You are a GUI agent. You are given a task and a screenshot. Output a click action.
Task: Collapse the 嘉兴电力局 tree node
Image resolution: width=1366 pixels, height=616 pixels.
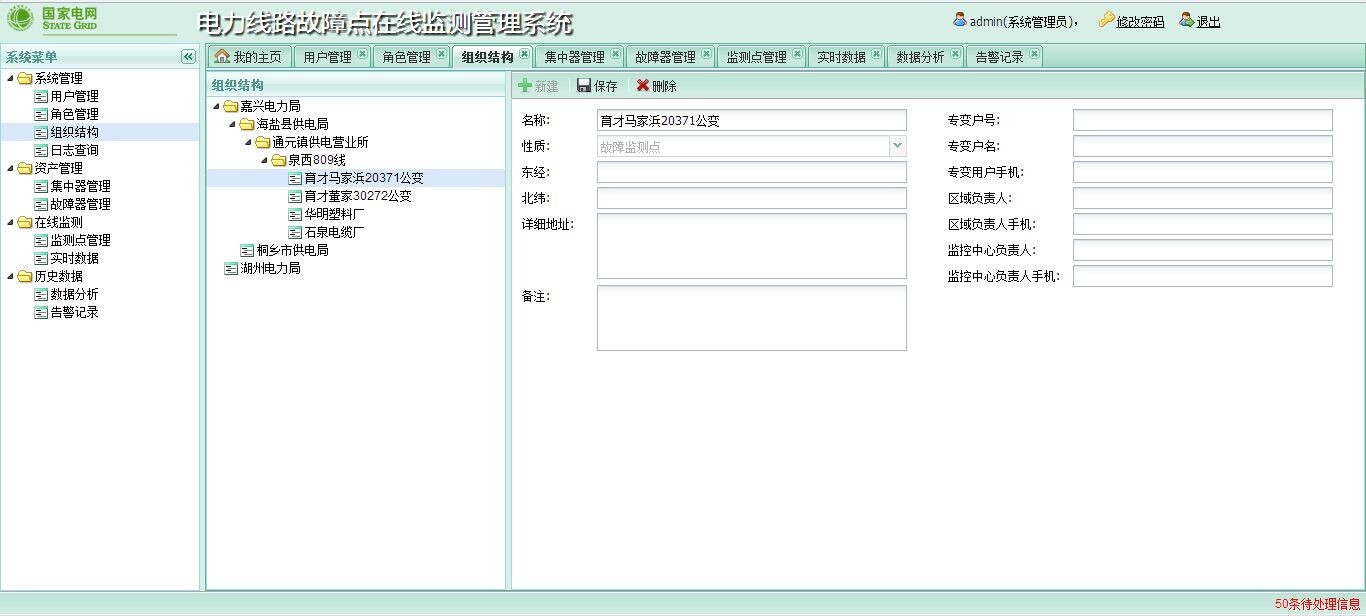pos(217,106)
